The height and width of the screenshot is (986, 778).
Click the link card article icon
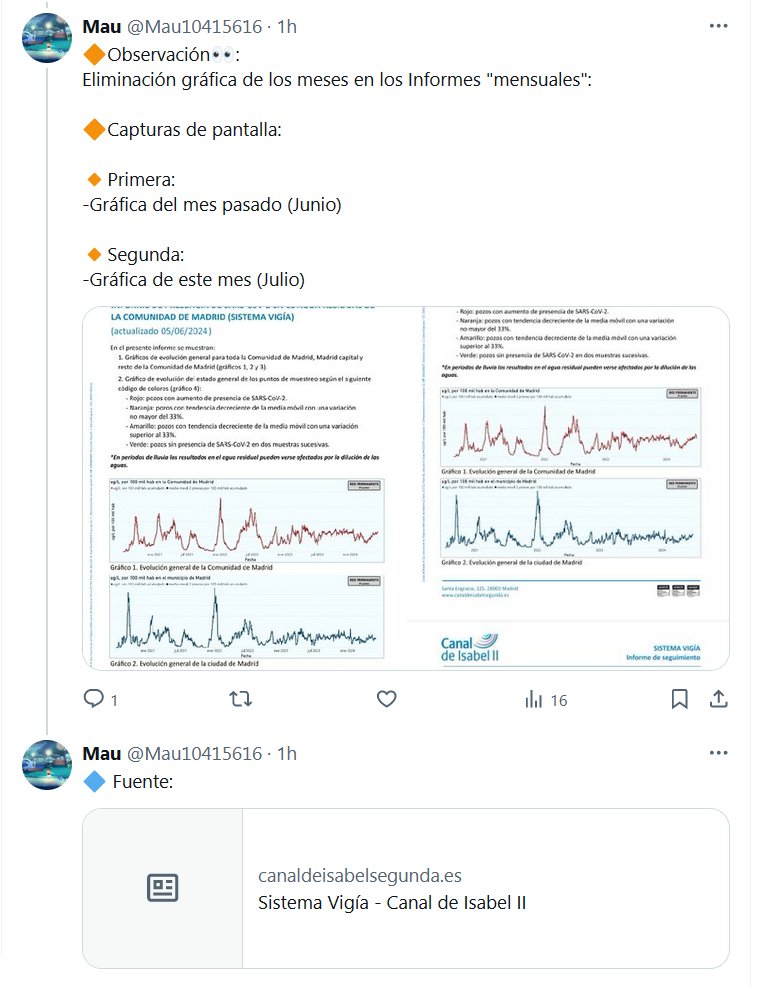pos(163,888)
